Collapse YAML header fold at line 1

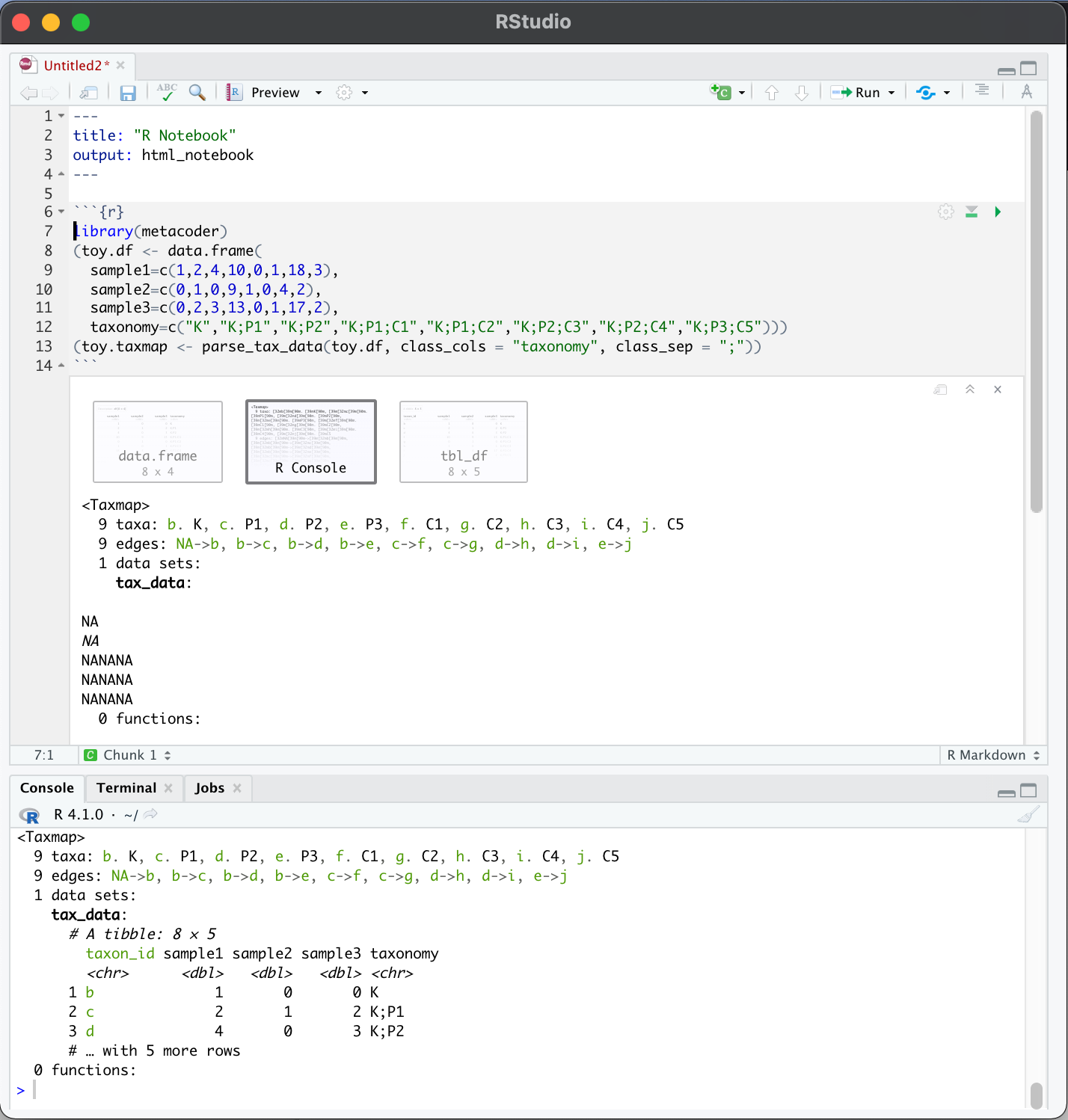tap(61, 116)
